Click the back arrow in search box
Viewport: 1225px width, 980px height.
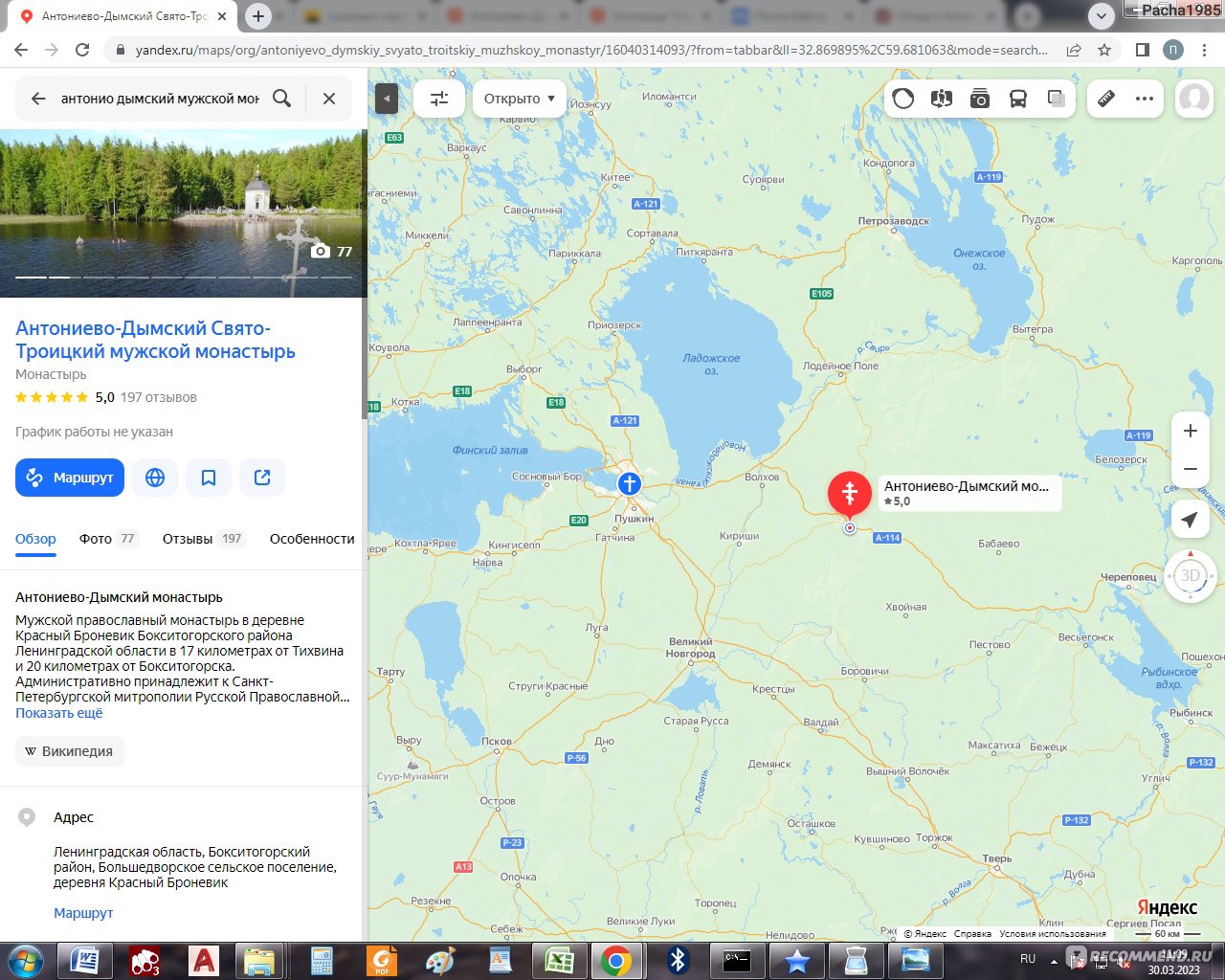38,99
